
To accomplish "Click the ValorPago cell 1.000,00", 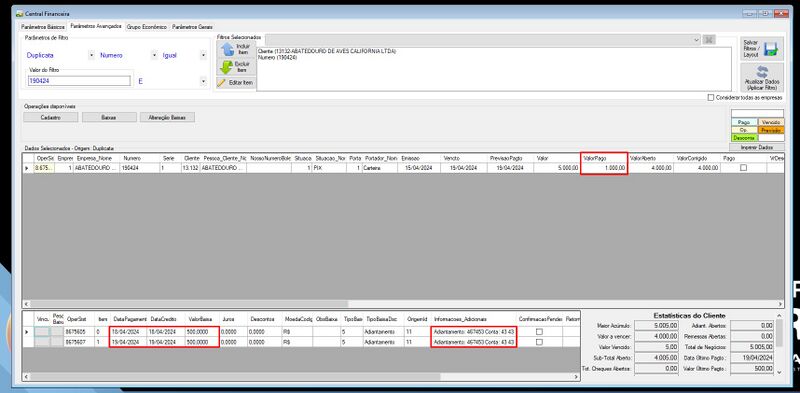I will (604, 167).
